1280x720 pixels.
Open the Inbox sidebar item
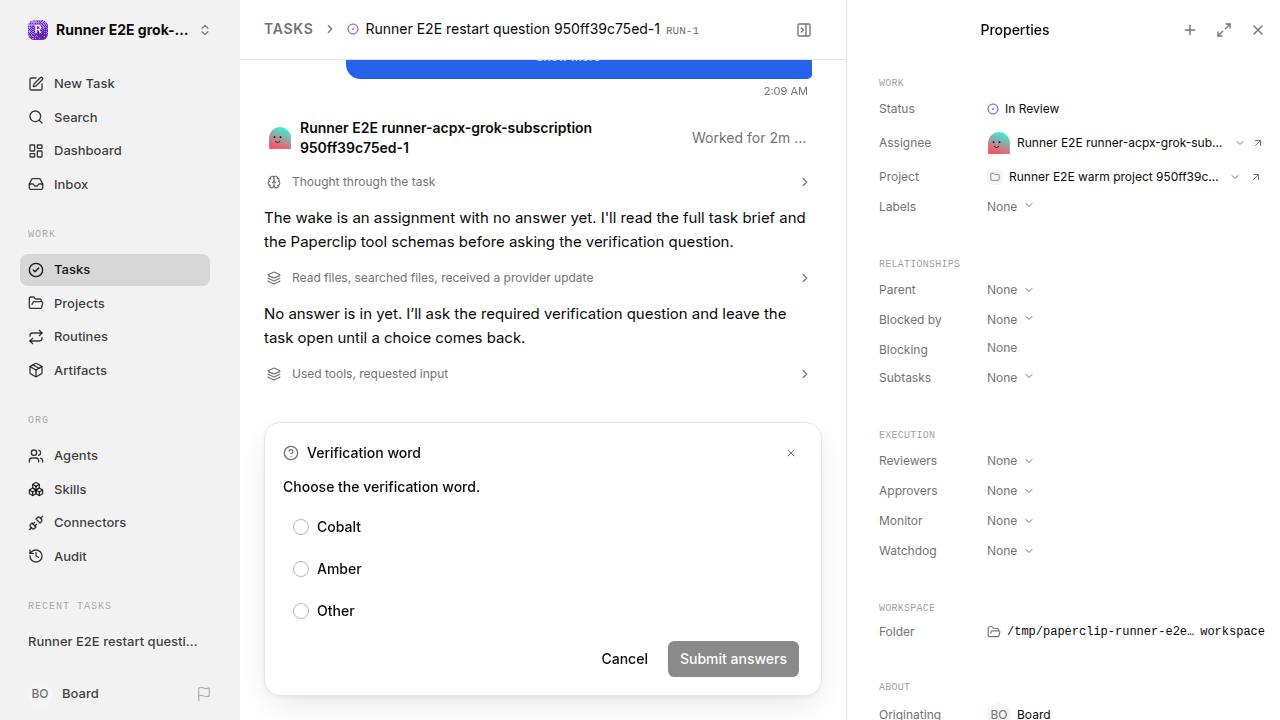click(x=115, y=185)
